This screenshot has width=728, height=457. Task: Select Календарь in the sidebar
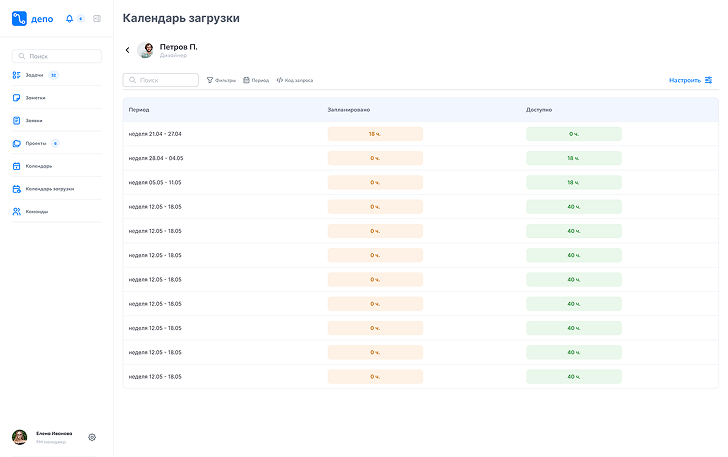coord(38,166)
